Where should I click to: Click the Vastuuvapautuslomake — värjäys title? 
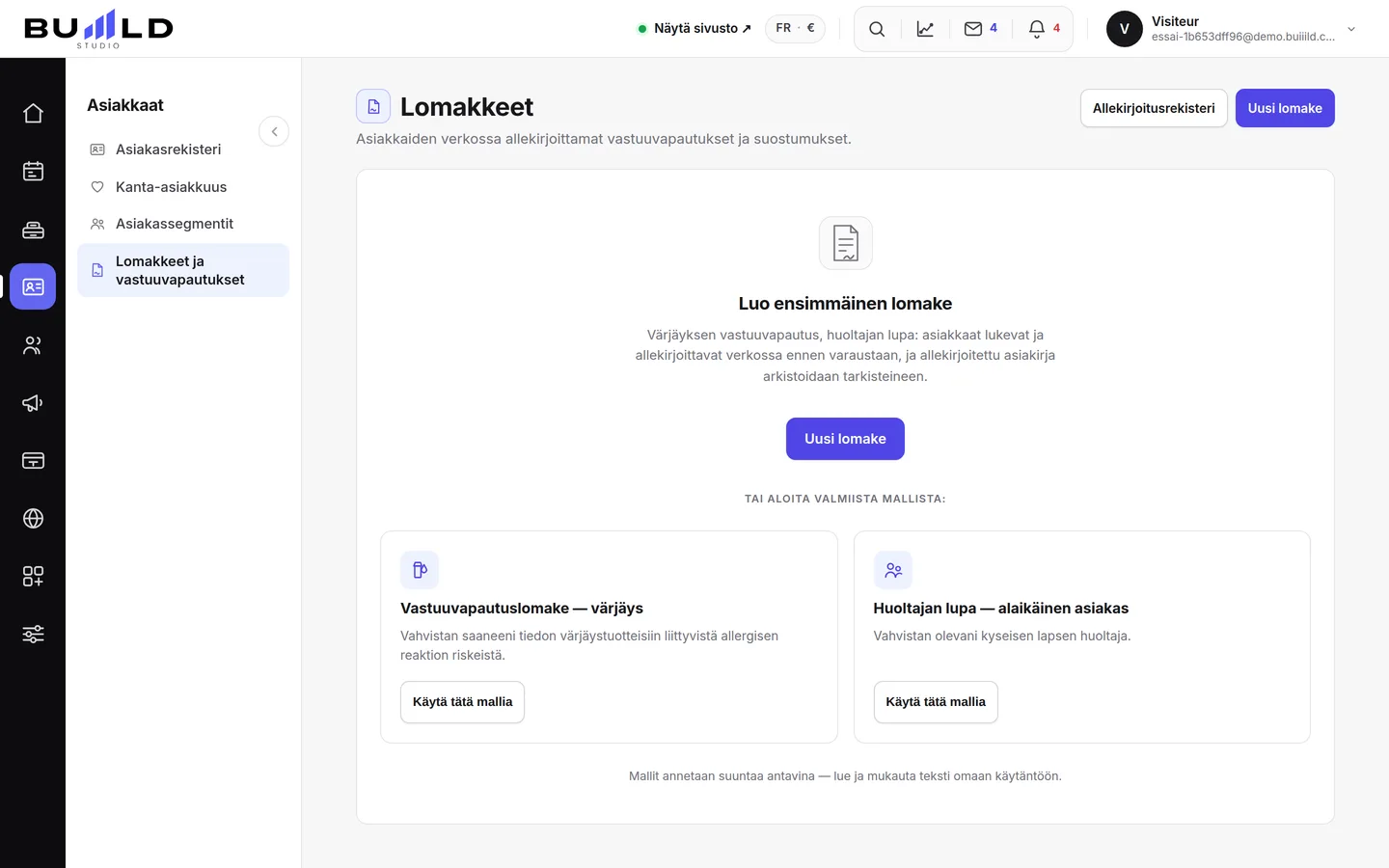522,609
